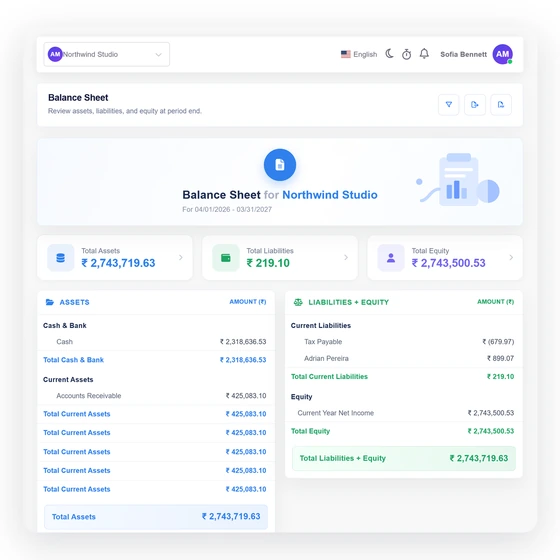Screen dimensions: 560x560
Task: Click the Cash & Bank group heading
Action: [65, 325]
